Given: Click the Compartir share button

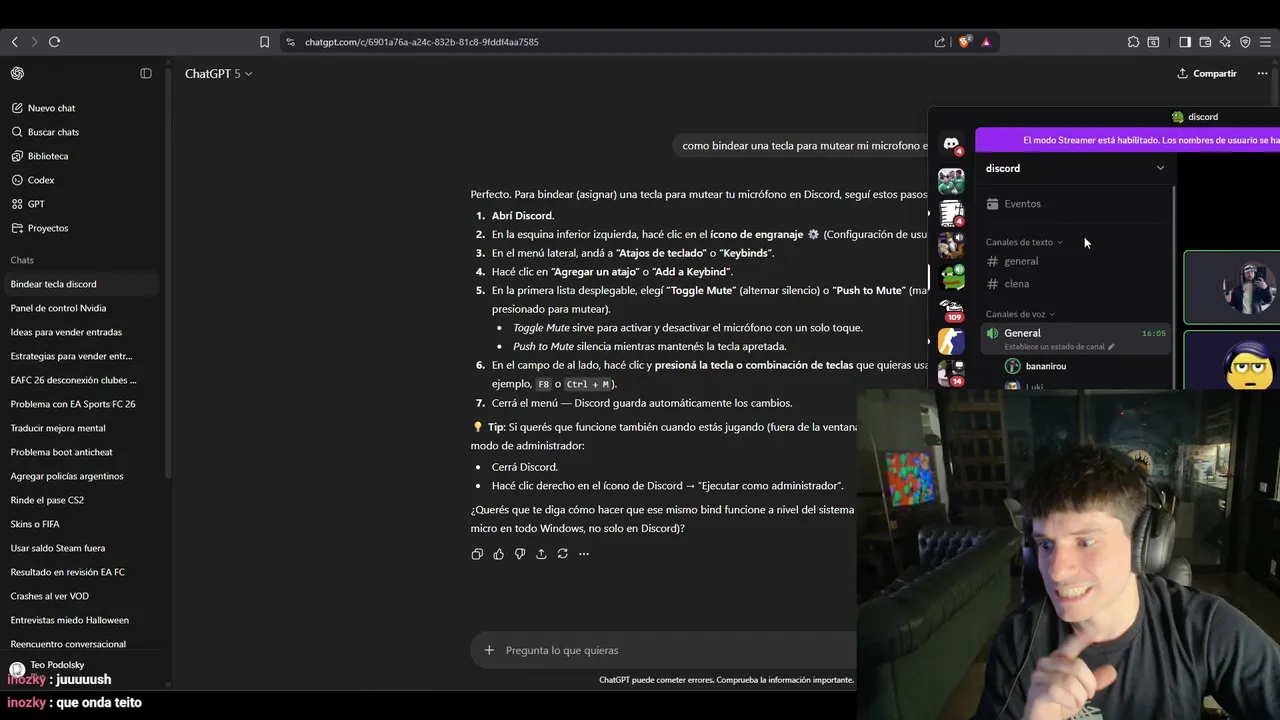Looking at the screenshot, I should click(x=1207, y=74).
